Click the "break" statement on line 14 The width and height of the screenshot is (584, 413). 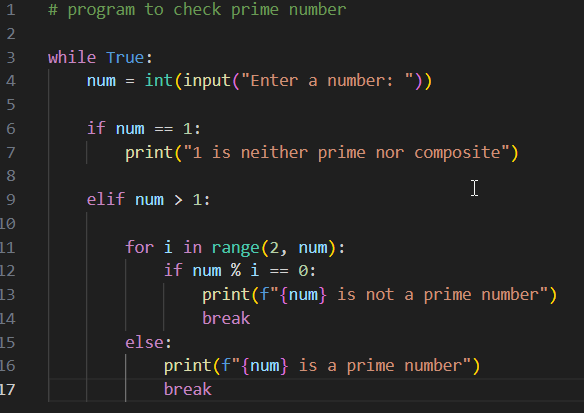tap(226, 318)
